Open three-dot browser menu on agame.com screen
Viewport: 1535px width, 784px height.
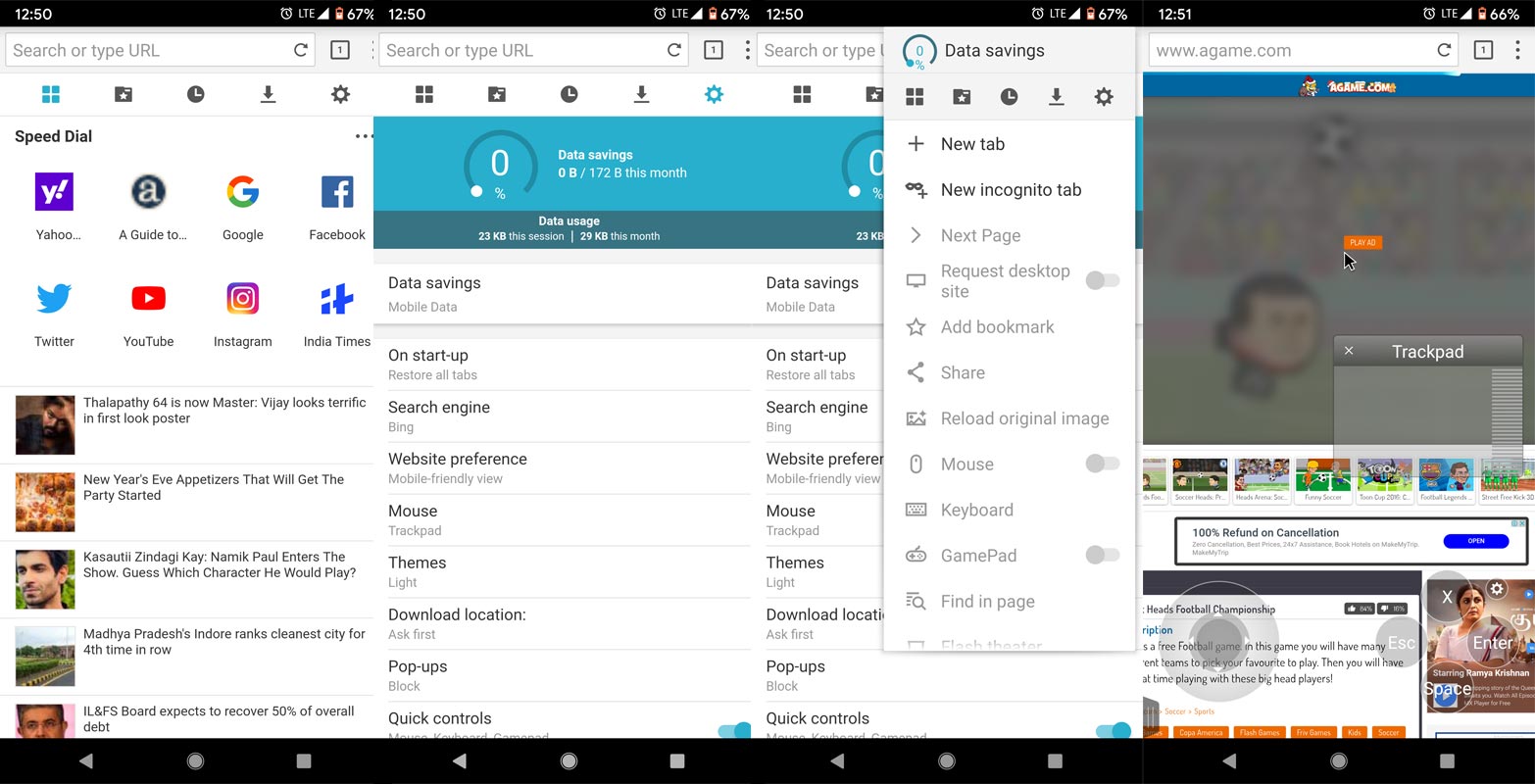[1517, 50]
